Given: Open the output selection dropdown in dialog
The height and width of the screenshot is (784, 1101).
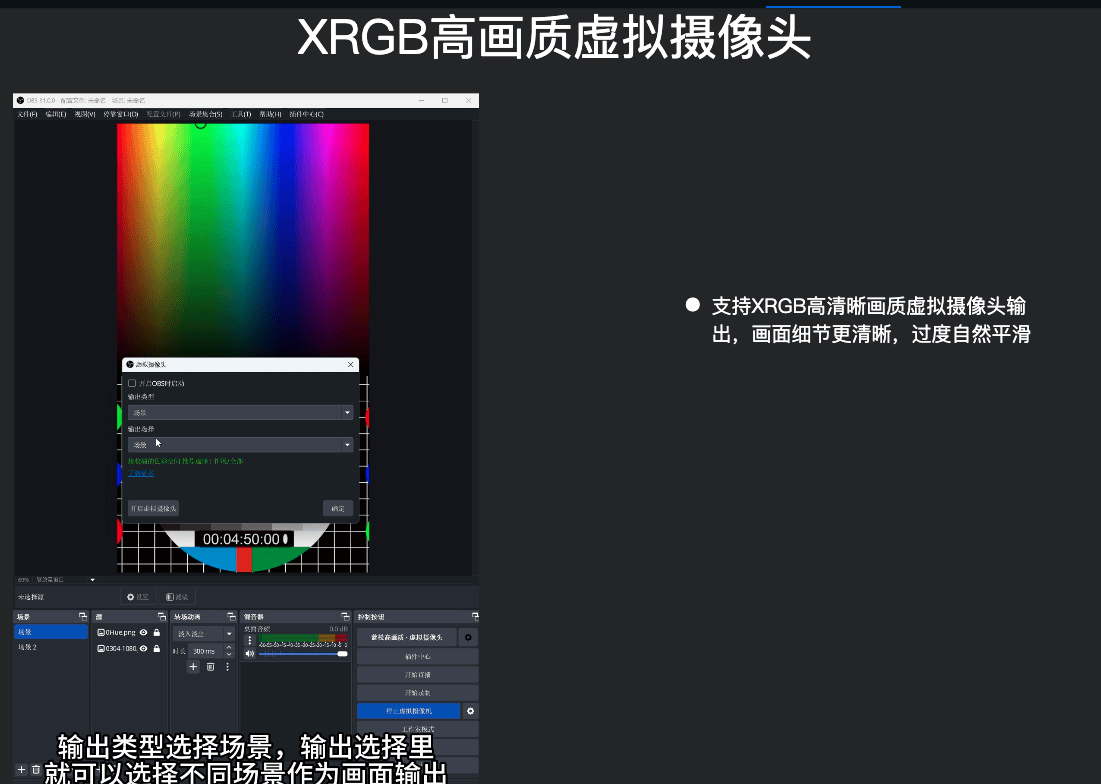Looking at the screenshot, I should click(240, 444).
